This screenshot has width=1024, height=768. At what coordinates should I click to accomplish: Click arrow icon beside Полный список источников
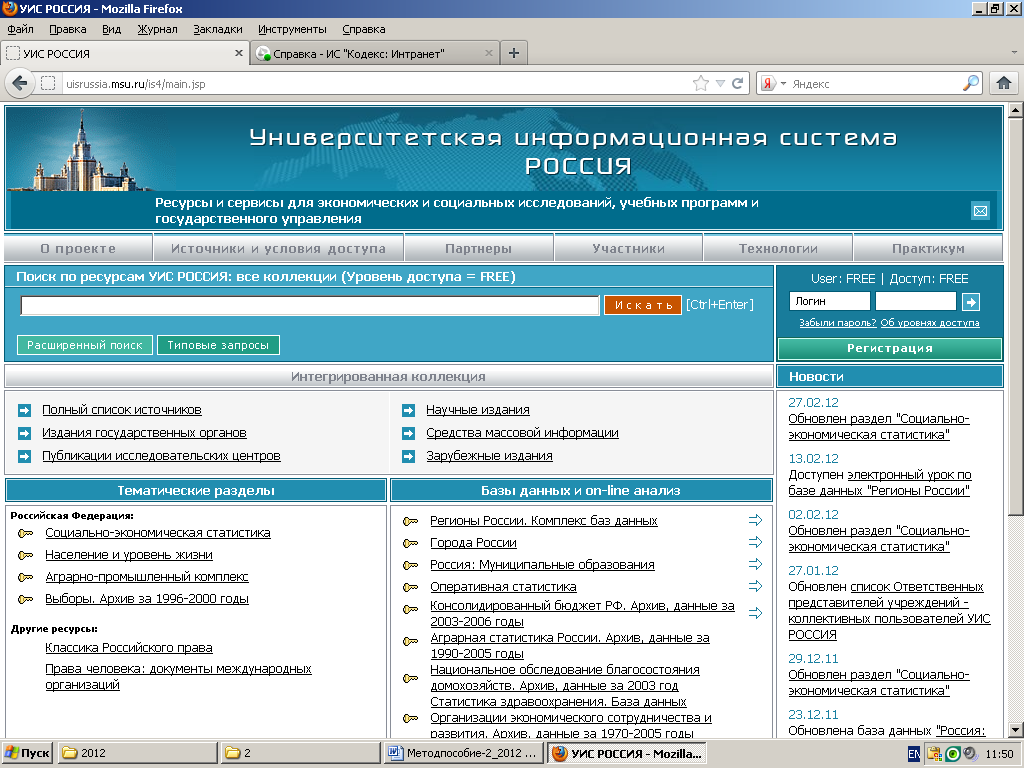[24, 410]
